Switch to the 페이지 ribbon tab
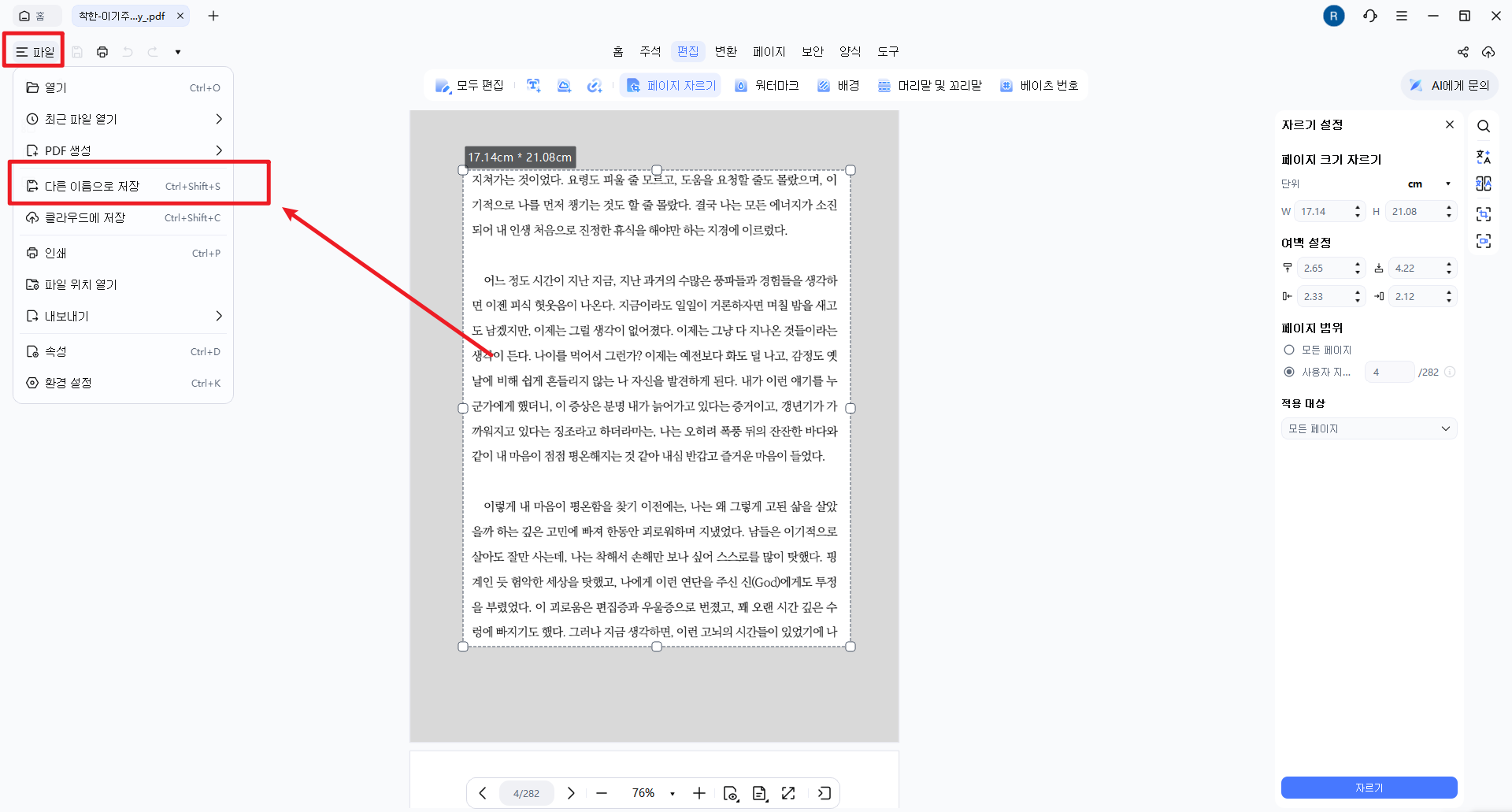The height and width of the screenshot is (812, 1512). 769,51
